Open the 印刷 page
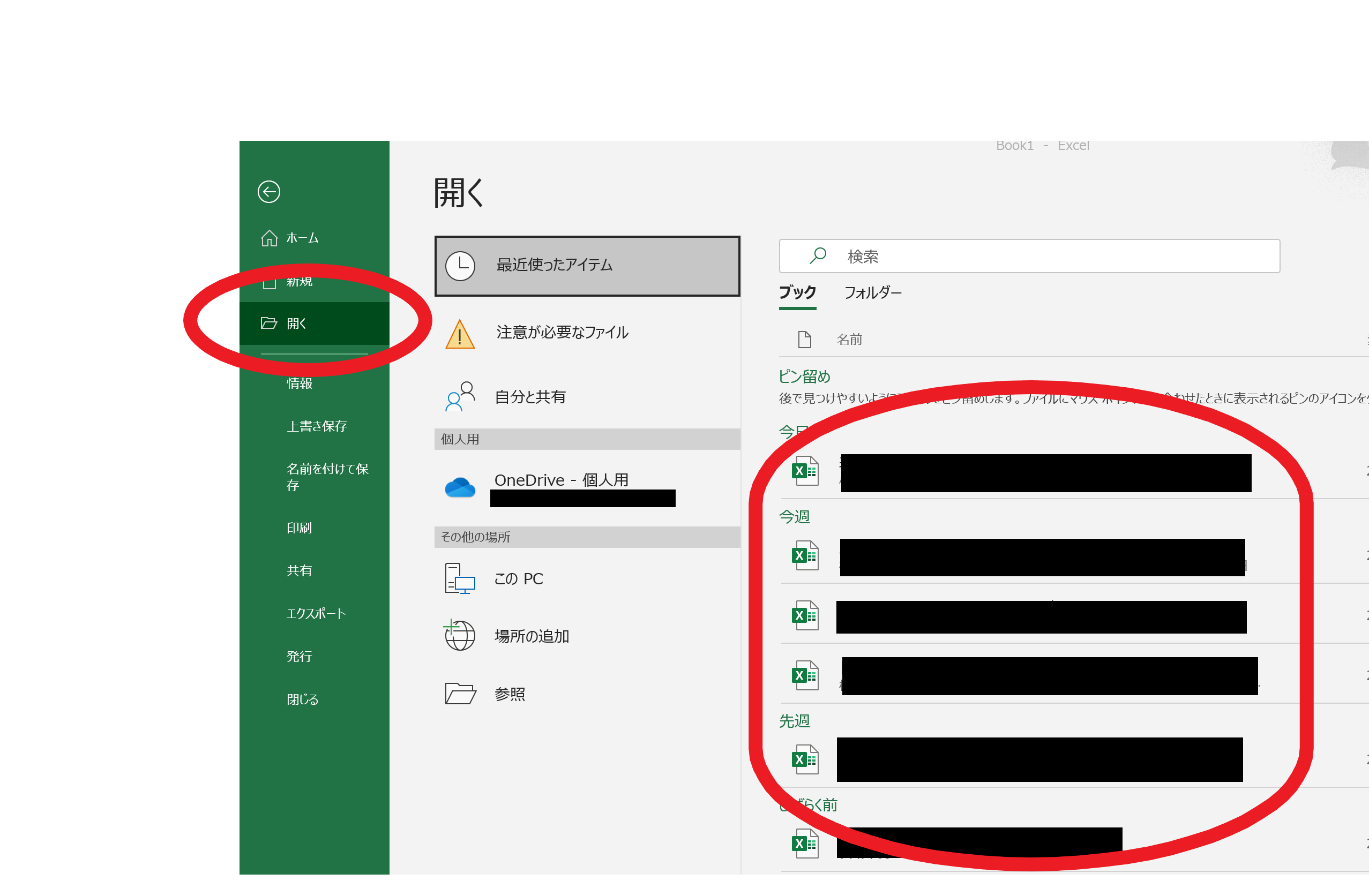 (299, 528)
